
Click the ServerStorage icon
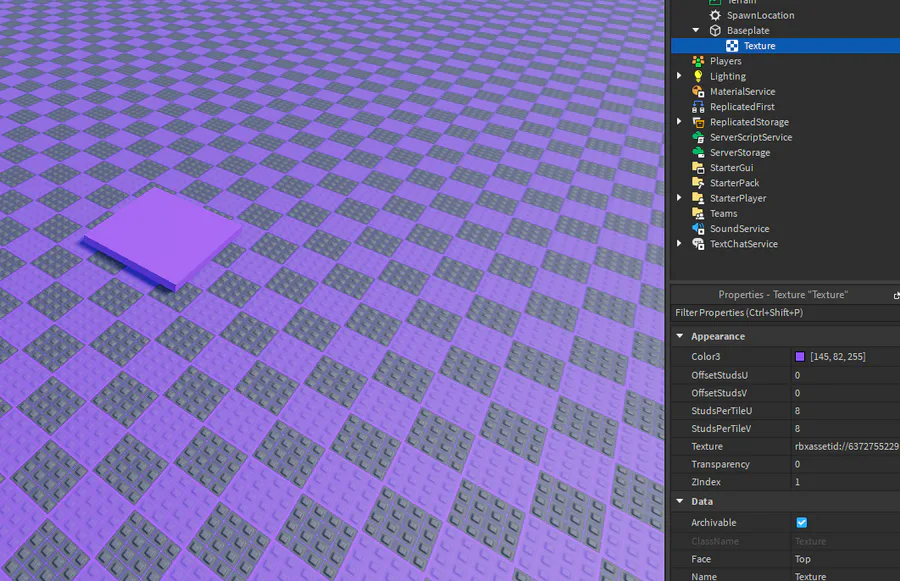pyautogui.click(x=698, y=152)
